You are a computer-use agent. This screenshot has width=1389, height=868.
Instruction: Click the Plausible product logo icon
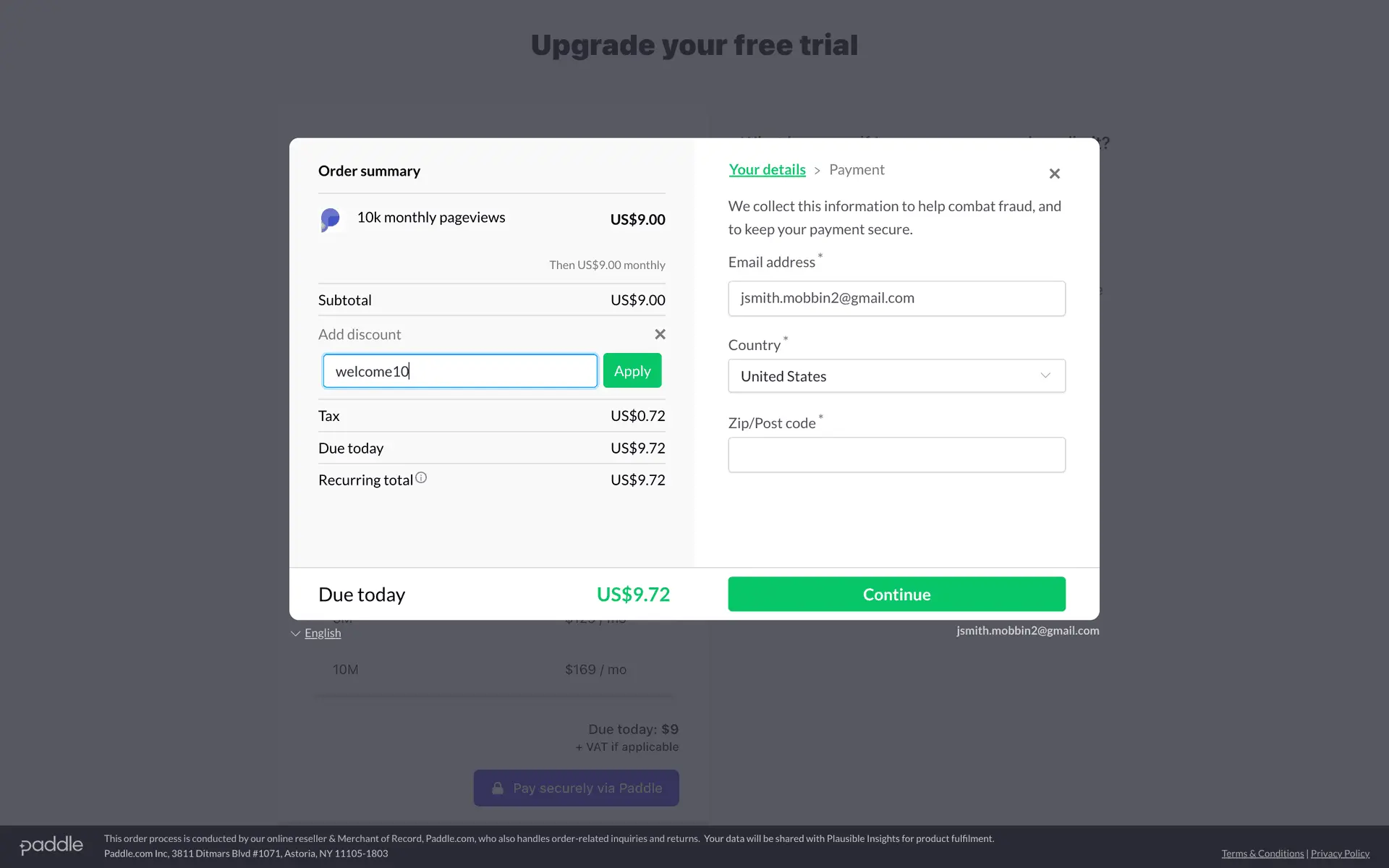[x=330, y=219]
